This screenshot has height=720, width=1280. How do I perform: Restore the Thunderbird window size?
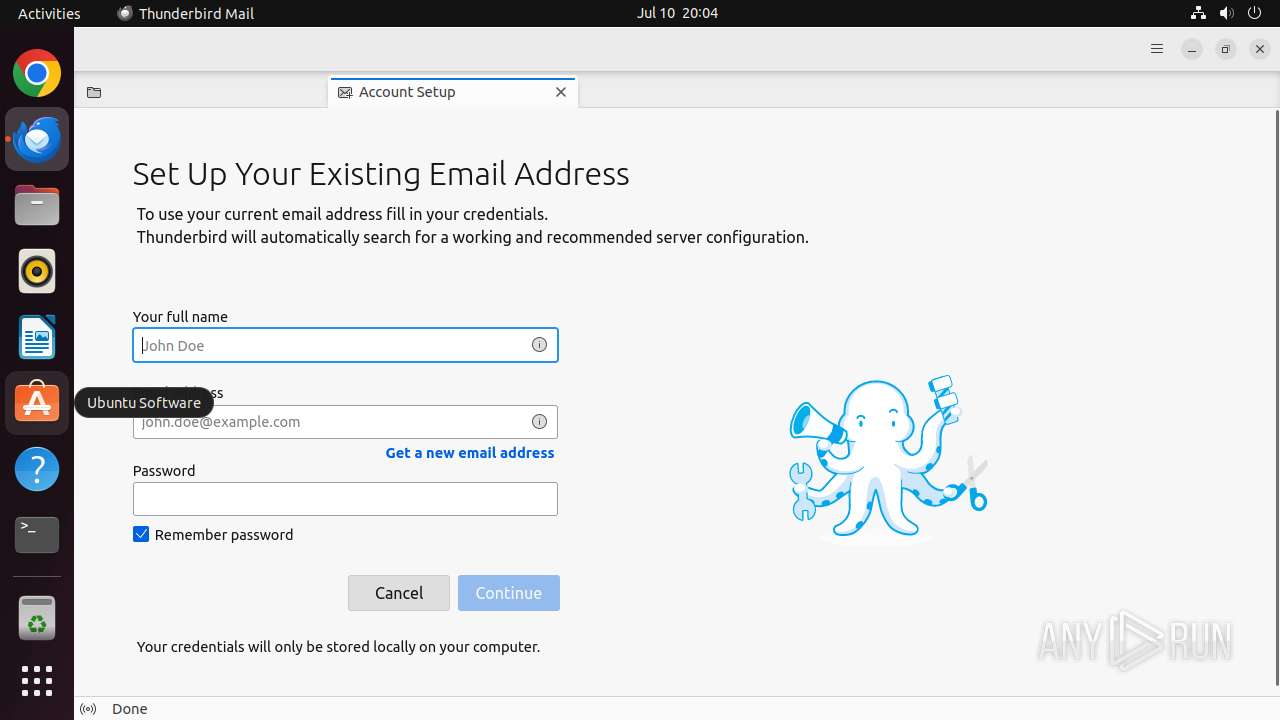(1226, 49)
